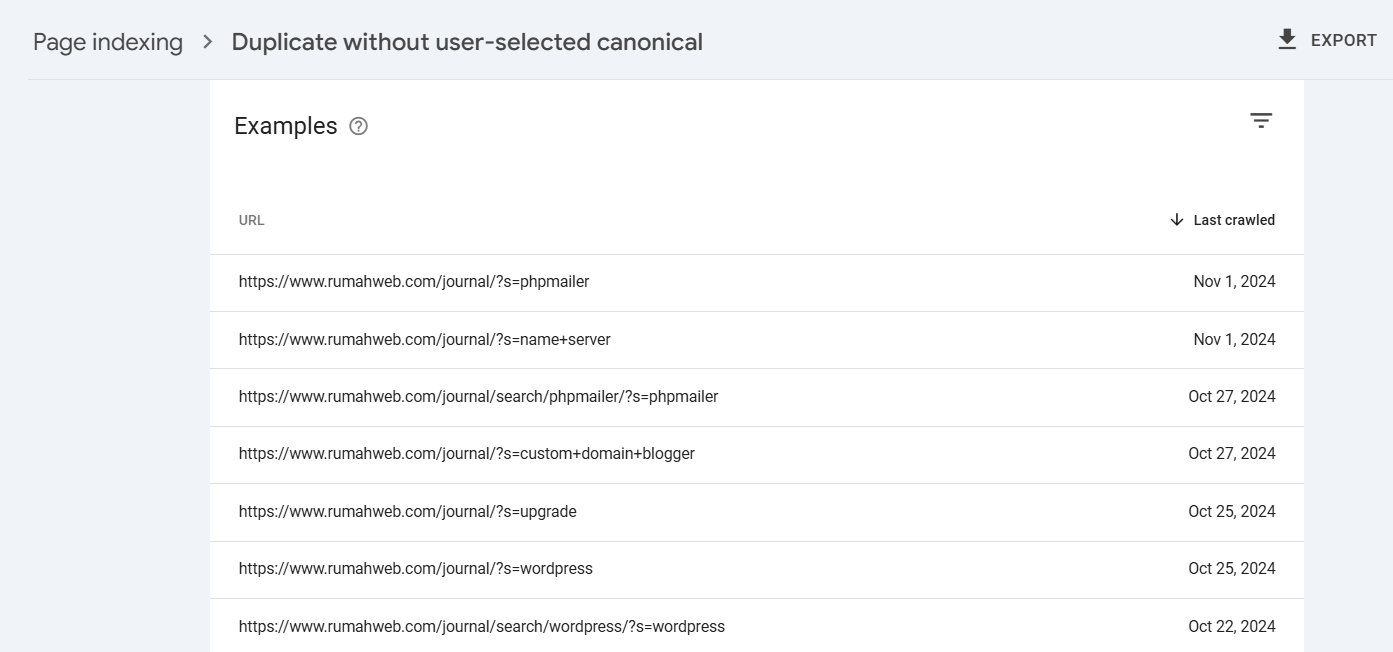Click the Oct 22, 2024 crawl date

pyautogui.click(x=1232, y=627)
